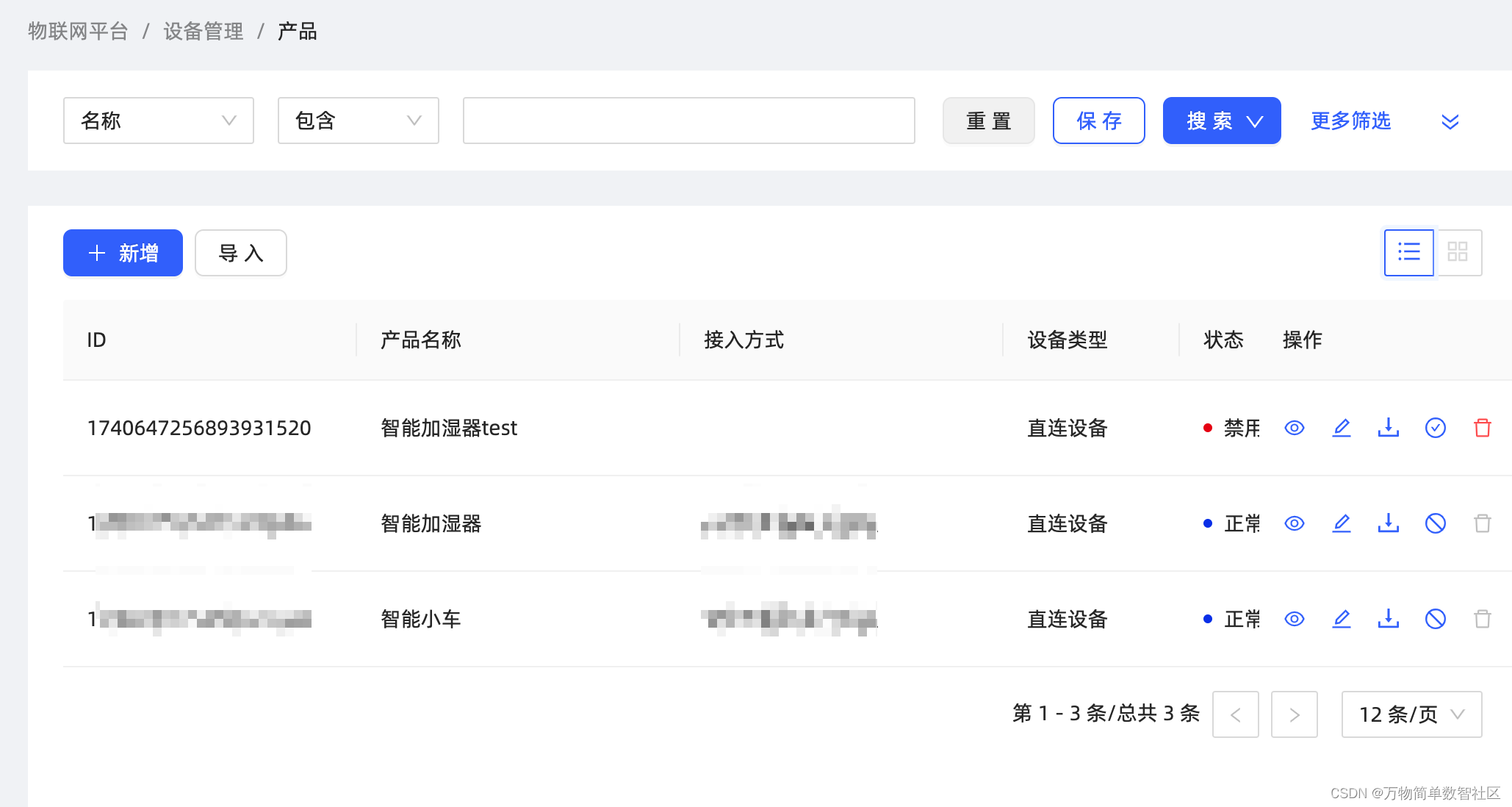Click the 新增 add button
Image resolution: width=1512 pixels, height=807 pixels.
tap(123, 253)
